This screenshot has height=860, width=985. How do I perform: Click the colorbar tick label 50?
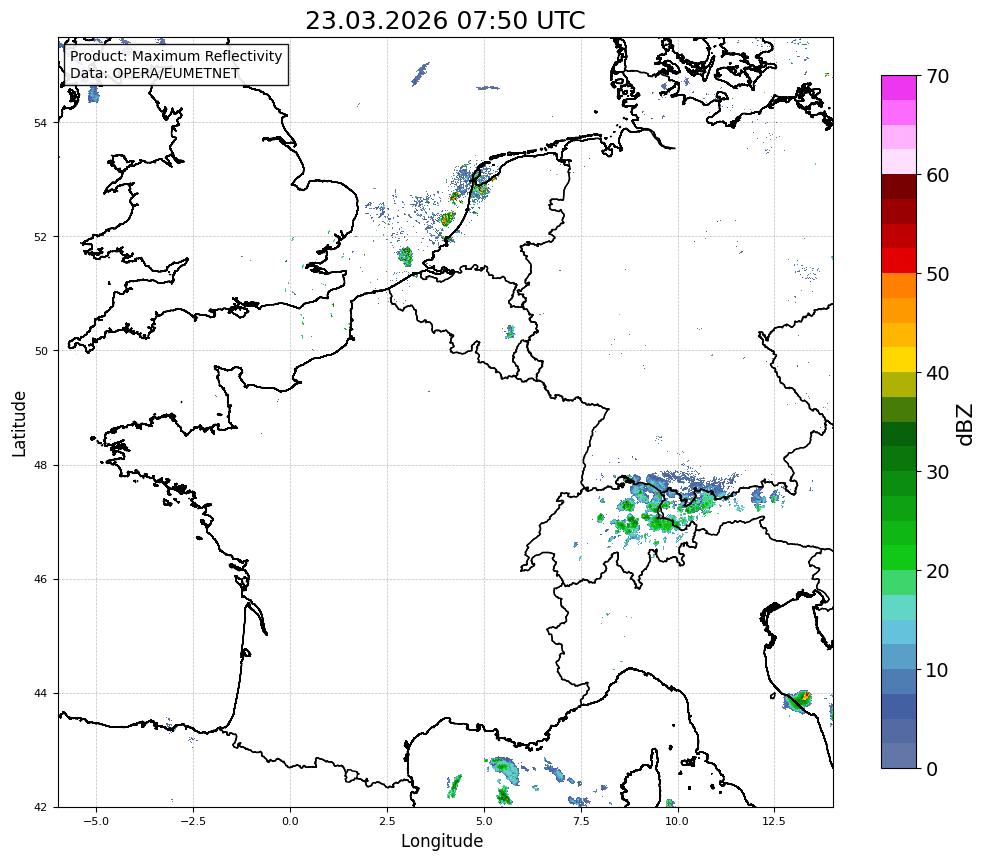pyautogui.click(x=937, y=275)
